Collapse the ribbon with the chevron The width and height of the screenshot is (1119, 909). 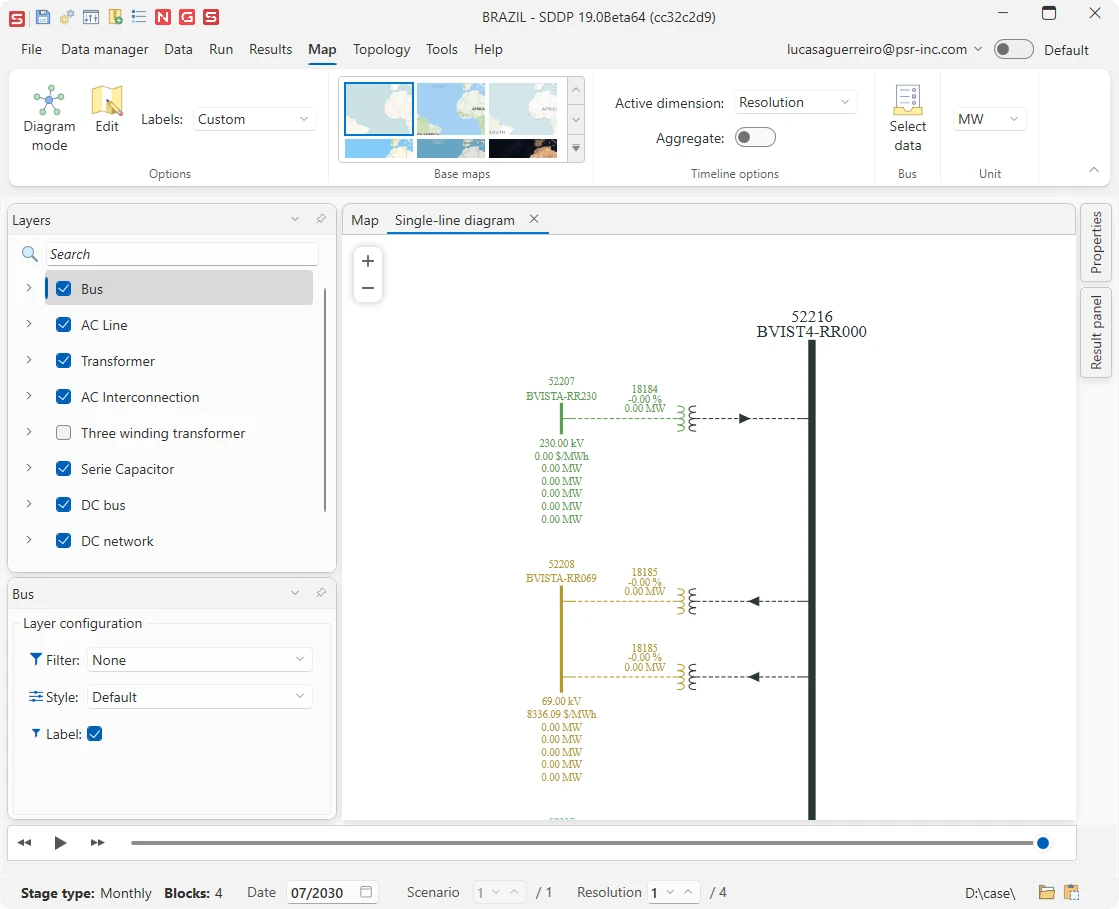coord(1093,170)
